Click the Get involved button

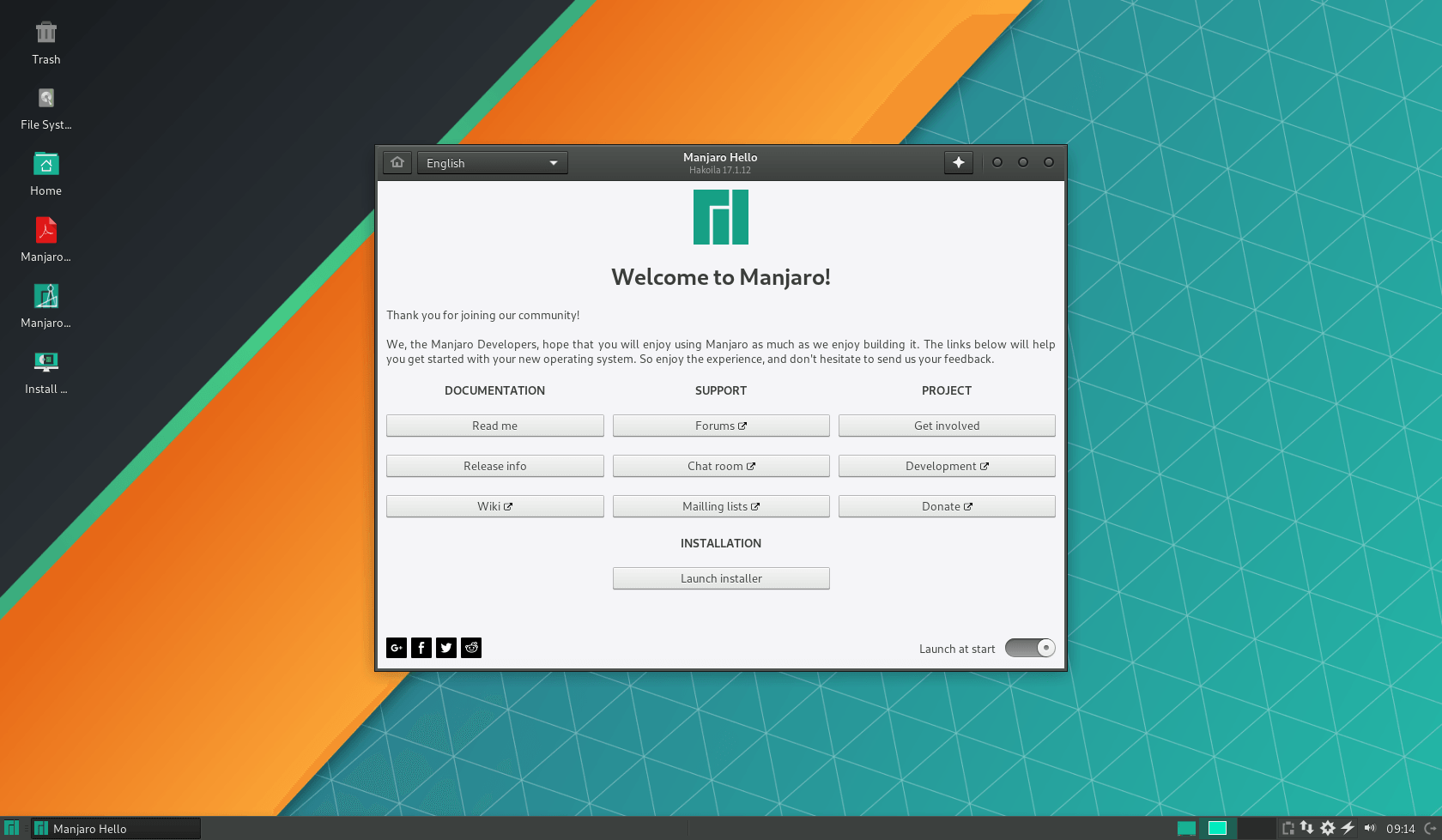tap(947, 426)
